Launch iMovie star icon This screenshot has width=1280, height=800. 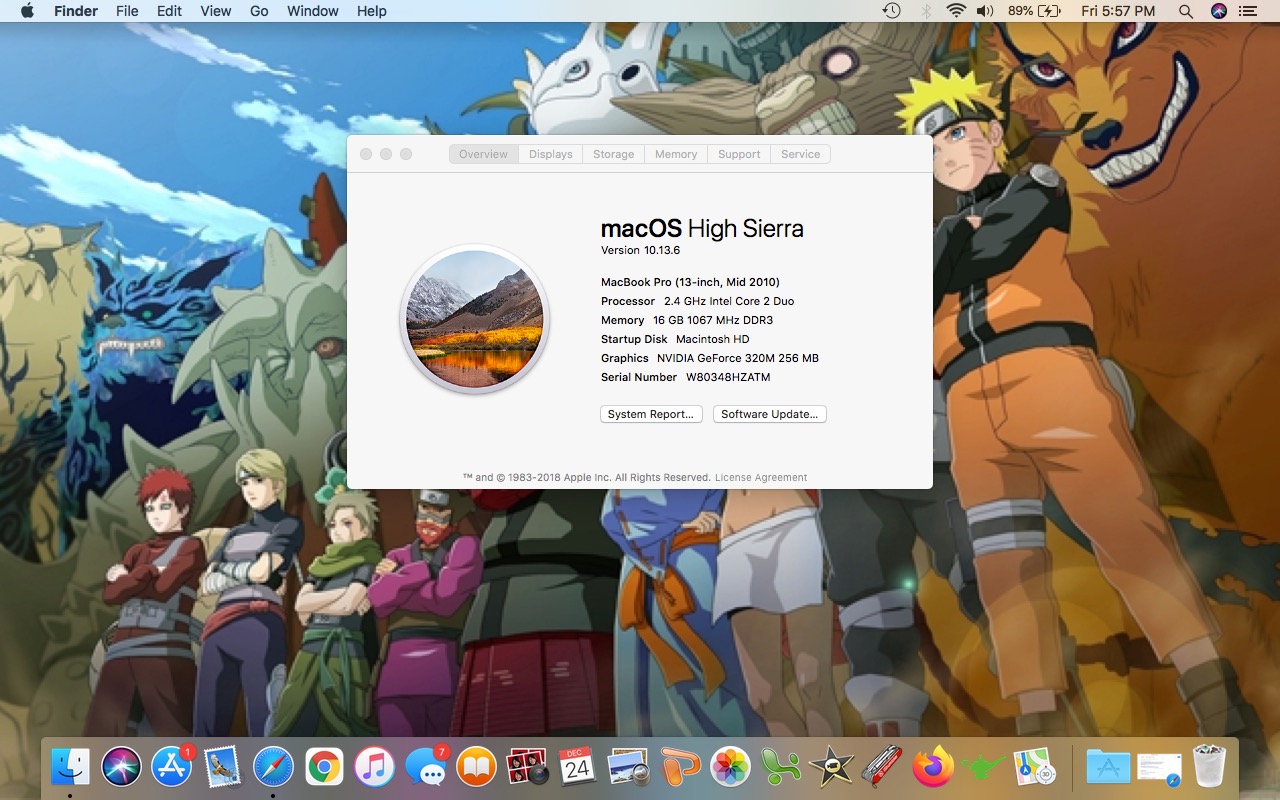point(831,767)
